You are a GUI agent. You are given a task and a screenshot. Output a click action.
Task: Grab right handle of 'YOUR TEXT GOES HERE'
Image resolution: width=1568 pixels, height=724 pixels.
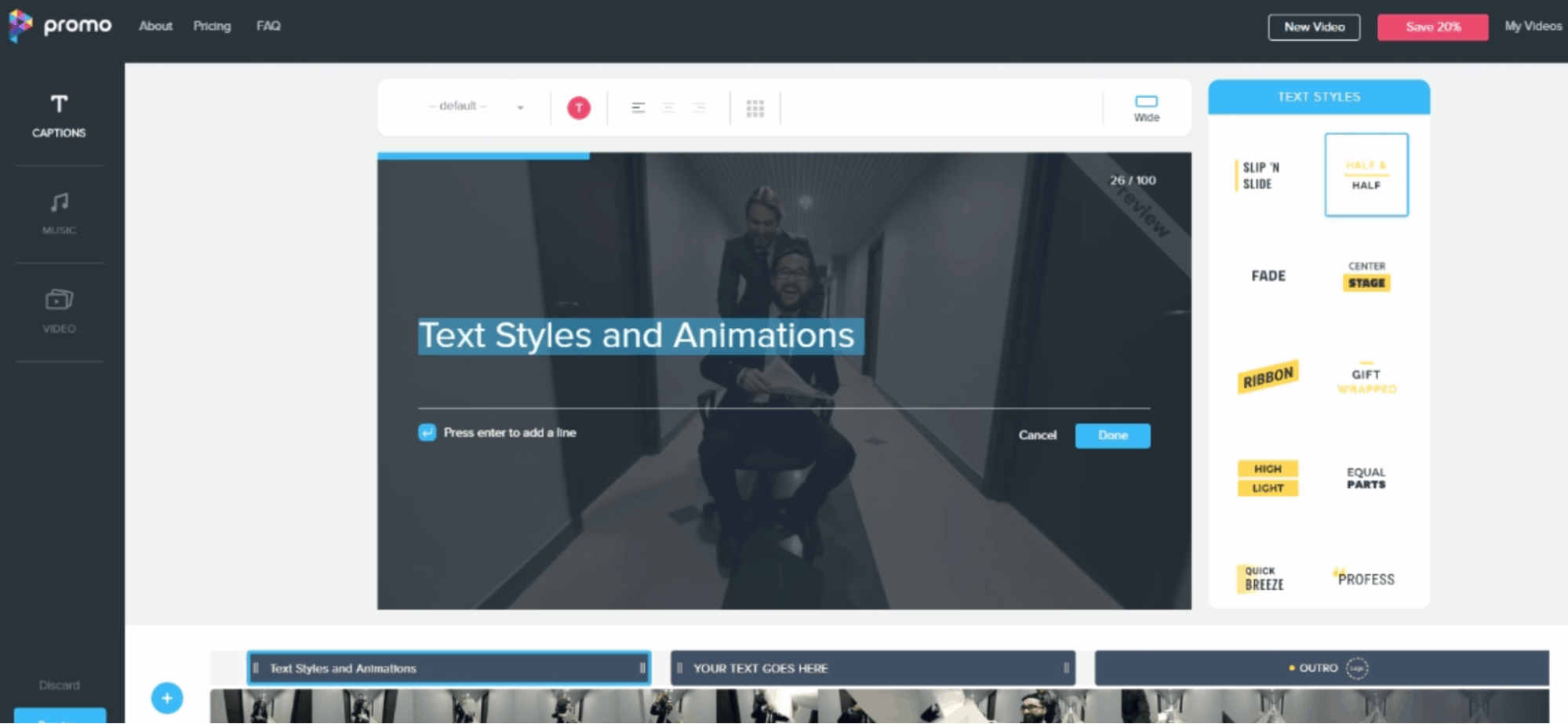(x=1066, y=668)
